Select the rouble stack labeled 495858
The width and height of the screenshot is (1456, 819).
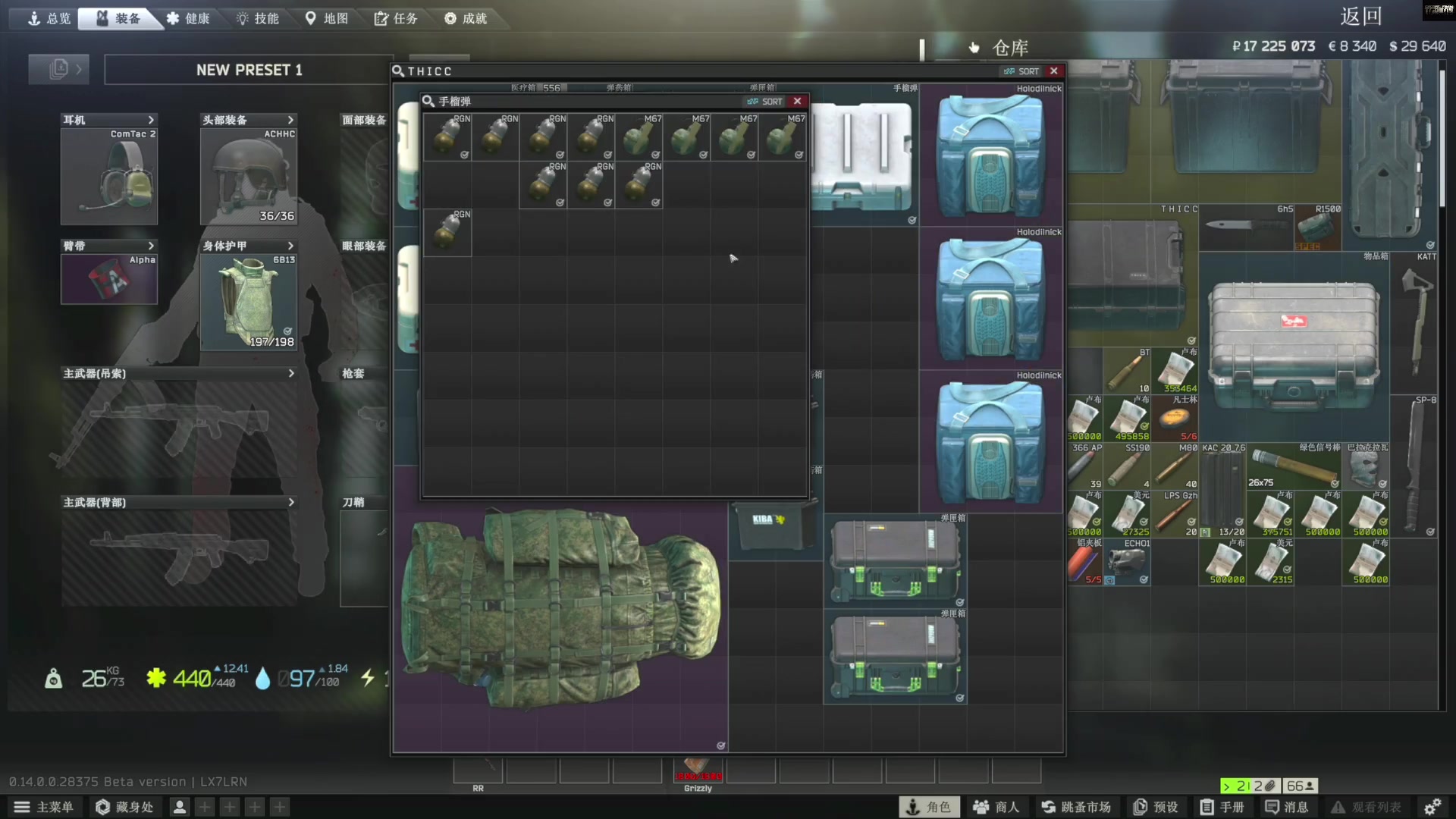point(1127,419)
